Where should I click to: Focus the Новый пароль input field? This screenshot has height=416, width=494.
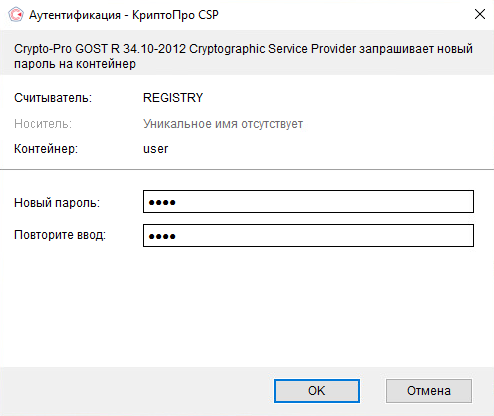308,201
